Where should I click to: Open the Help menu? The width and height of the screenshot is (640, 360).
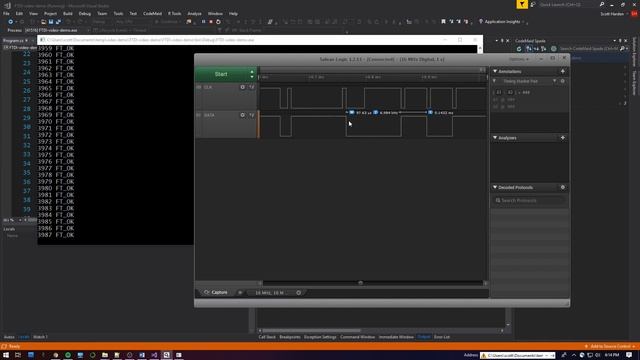[x=233, y=14]
